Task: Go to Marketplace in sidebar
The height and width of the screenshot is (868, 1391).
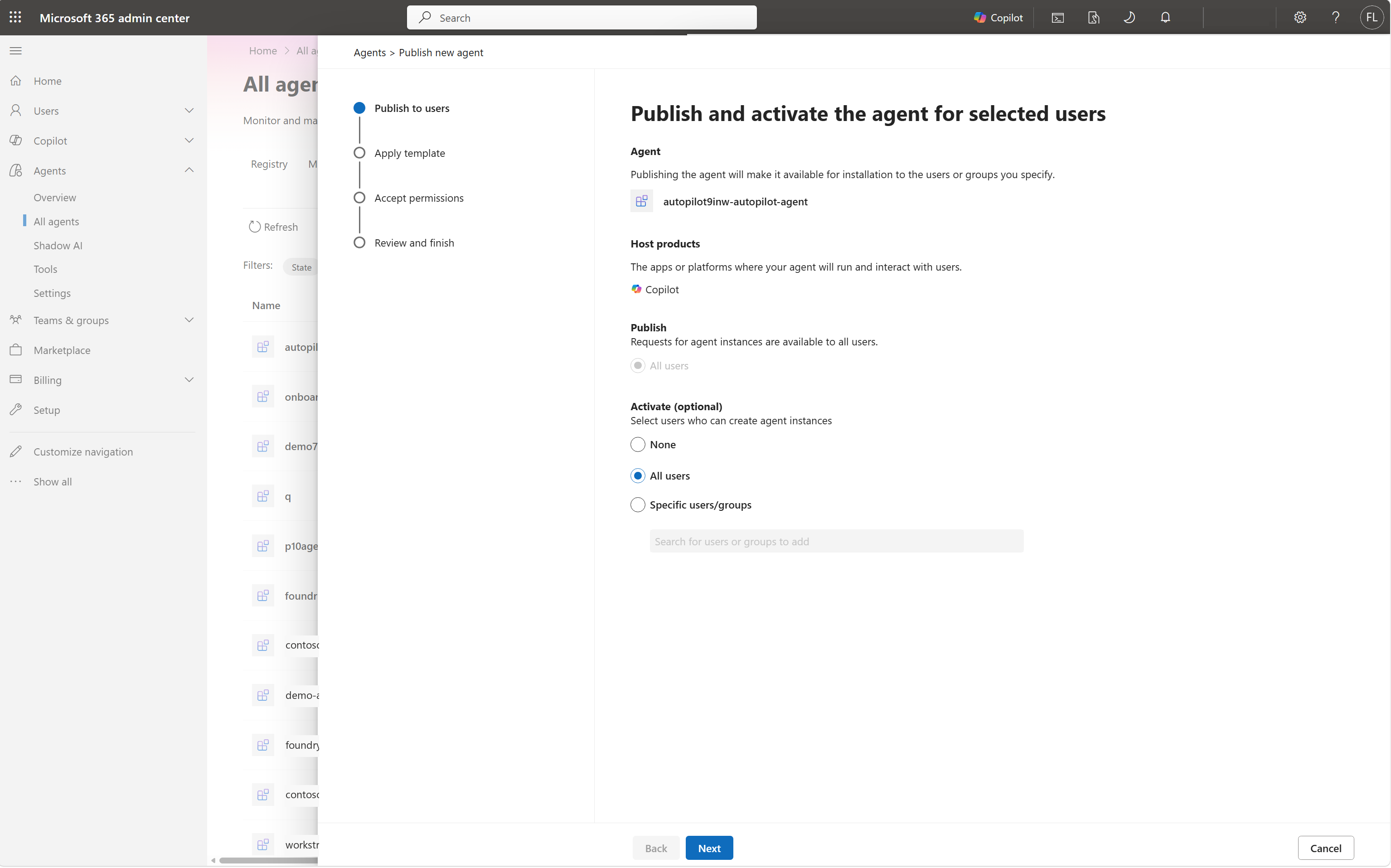Action: coord(62,350)
